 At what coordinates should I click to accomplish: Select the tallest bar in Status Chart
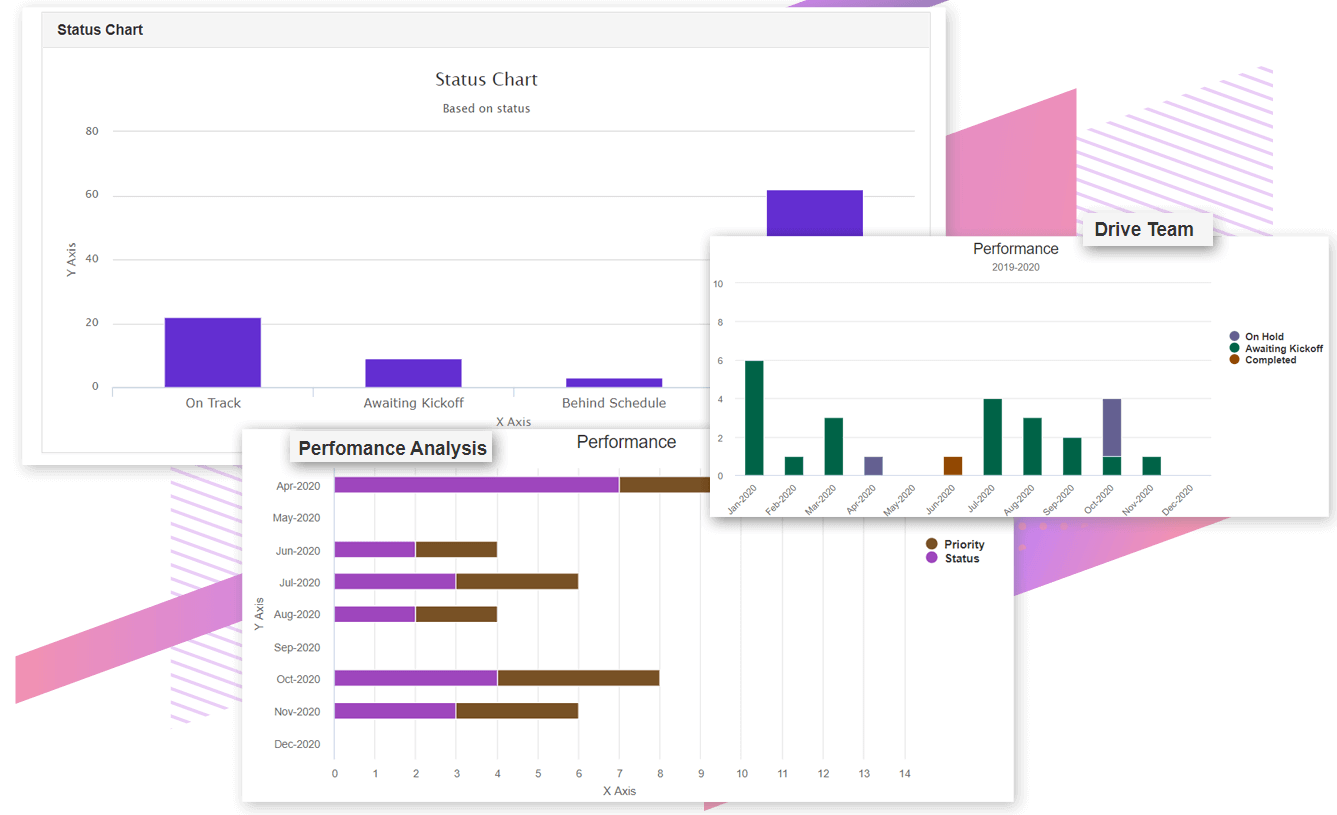pos(814,213)
